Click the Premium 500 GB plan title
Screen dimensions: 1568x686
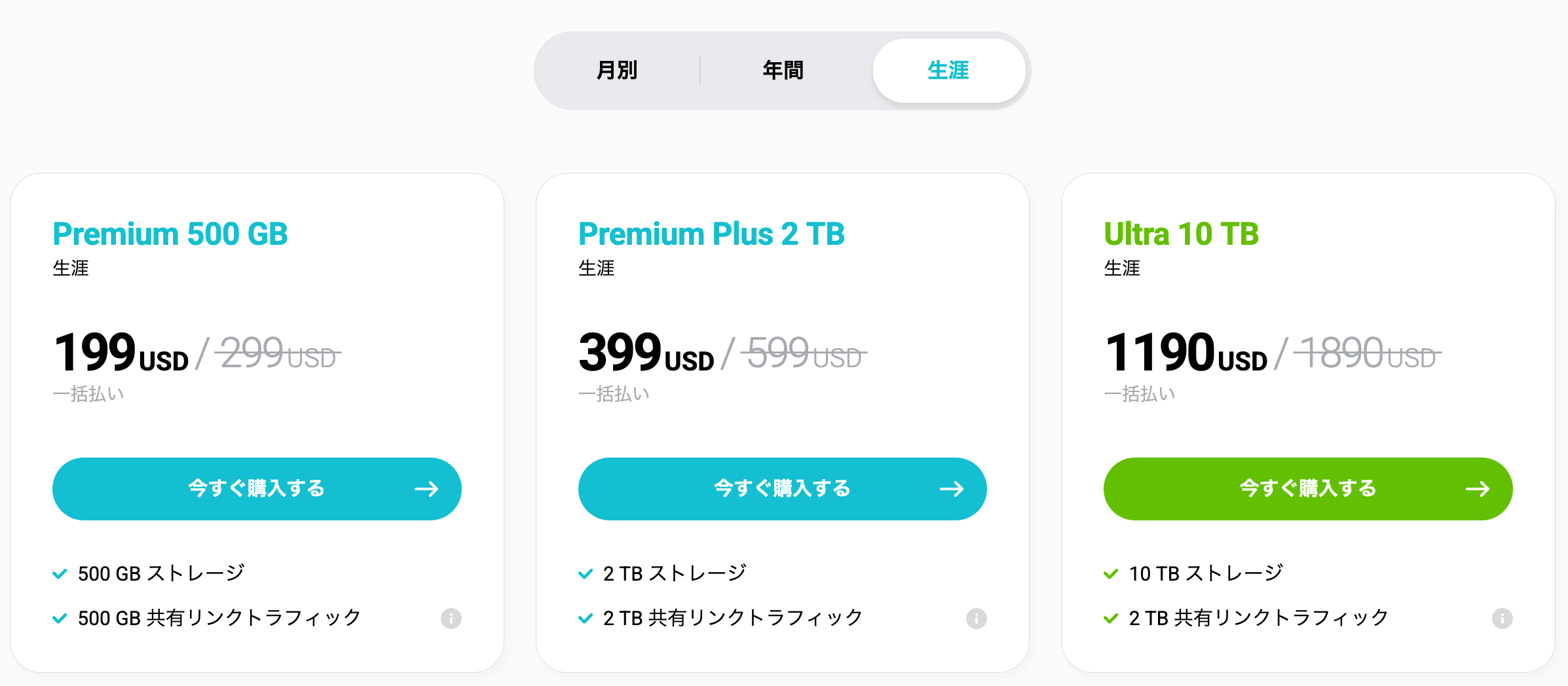(x=170, y=234)
